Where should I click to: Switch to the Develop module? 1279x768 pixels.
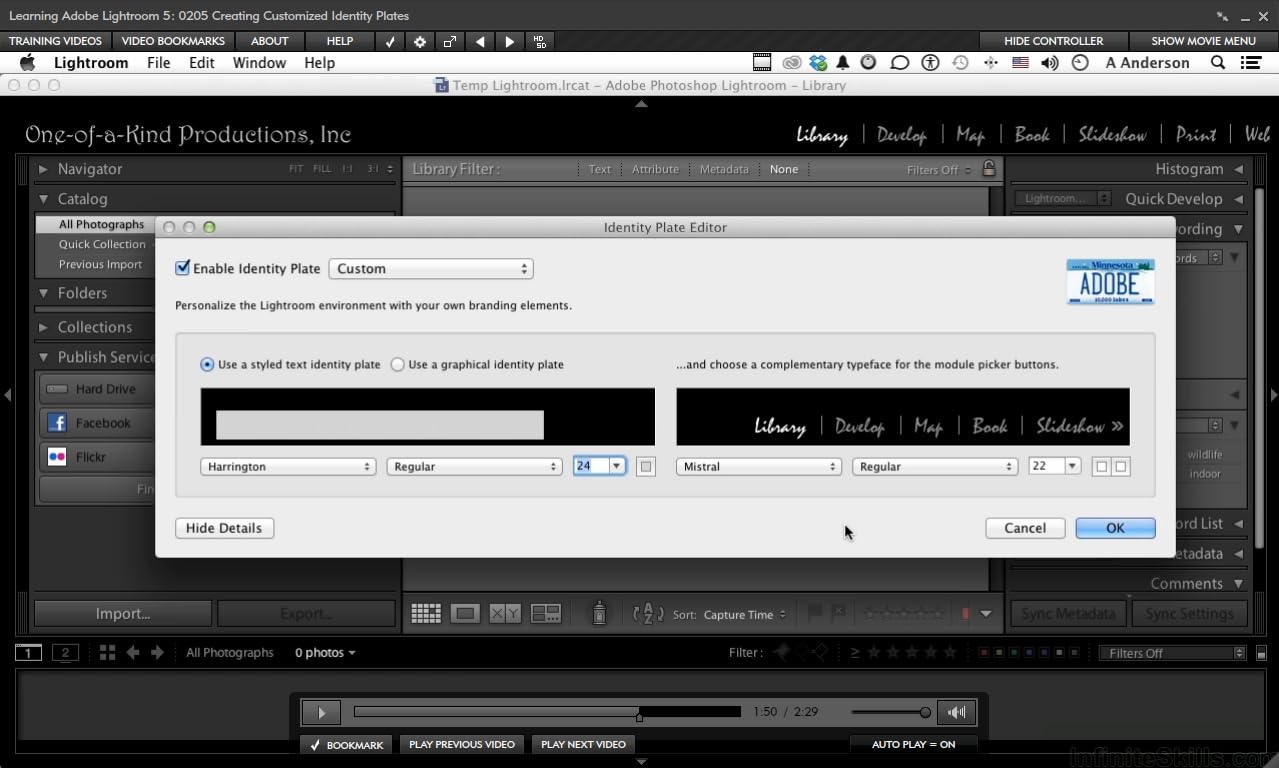click(x=901, y=135)
